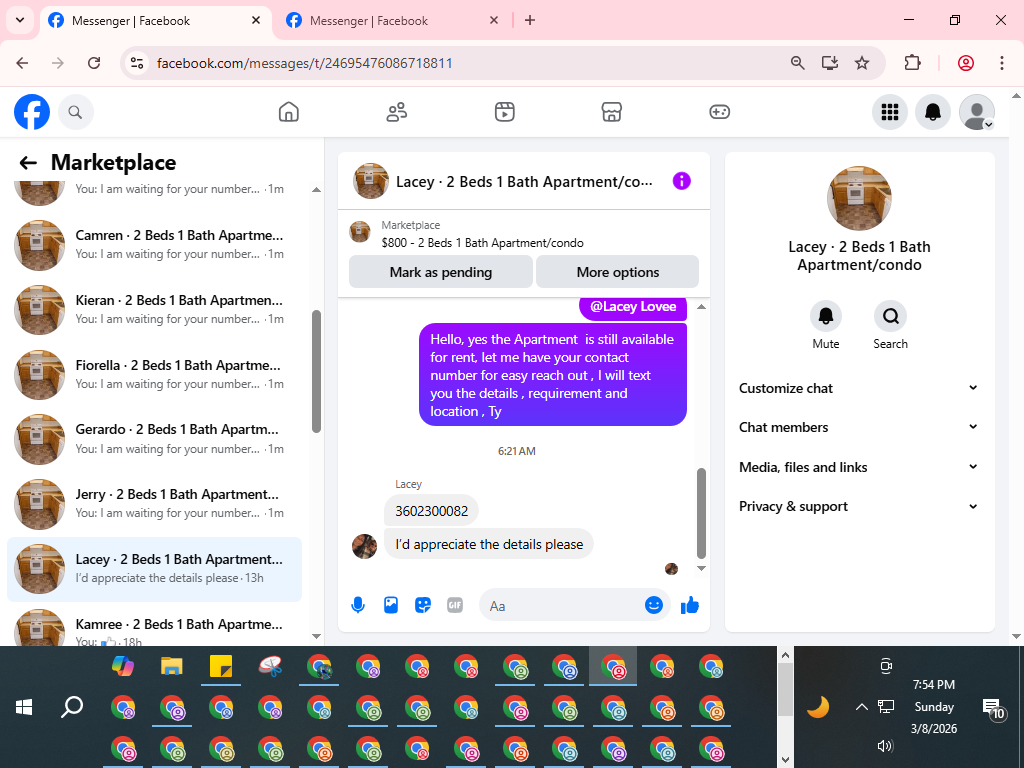Click the phone number message 3602300082
Screen dimensions: 1024x768
[432, 511]
